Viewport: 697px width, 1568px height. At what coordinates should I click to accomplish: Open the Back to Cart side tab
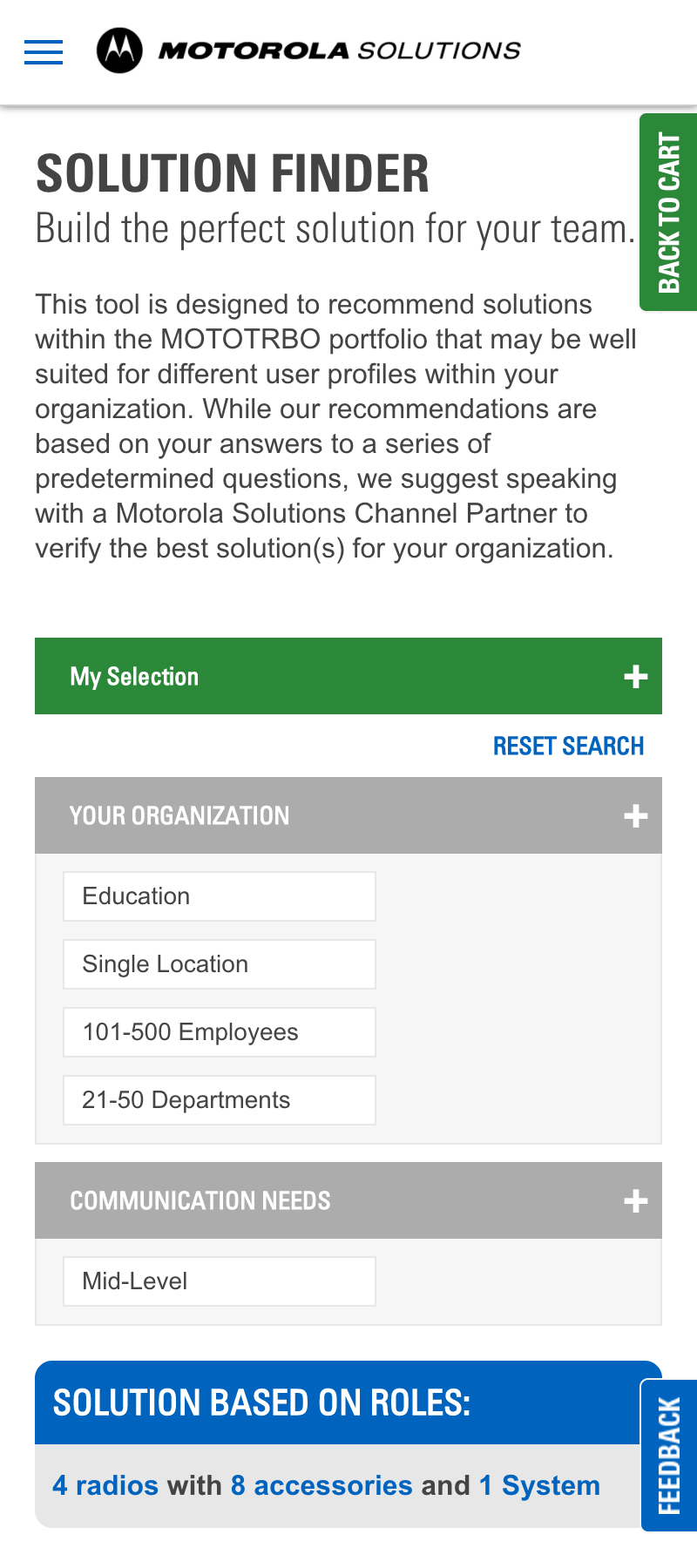click(x=668, y=213)
